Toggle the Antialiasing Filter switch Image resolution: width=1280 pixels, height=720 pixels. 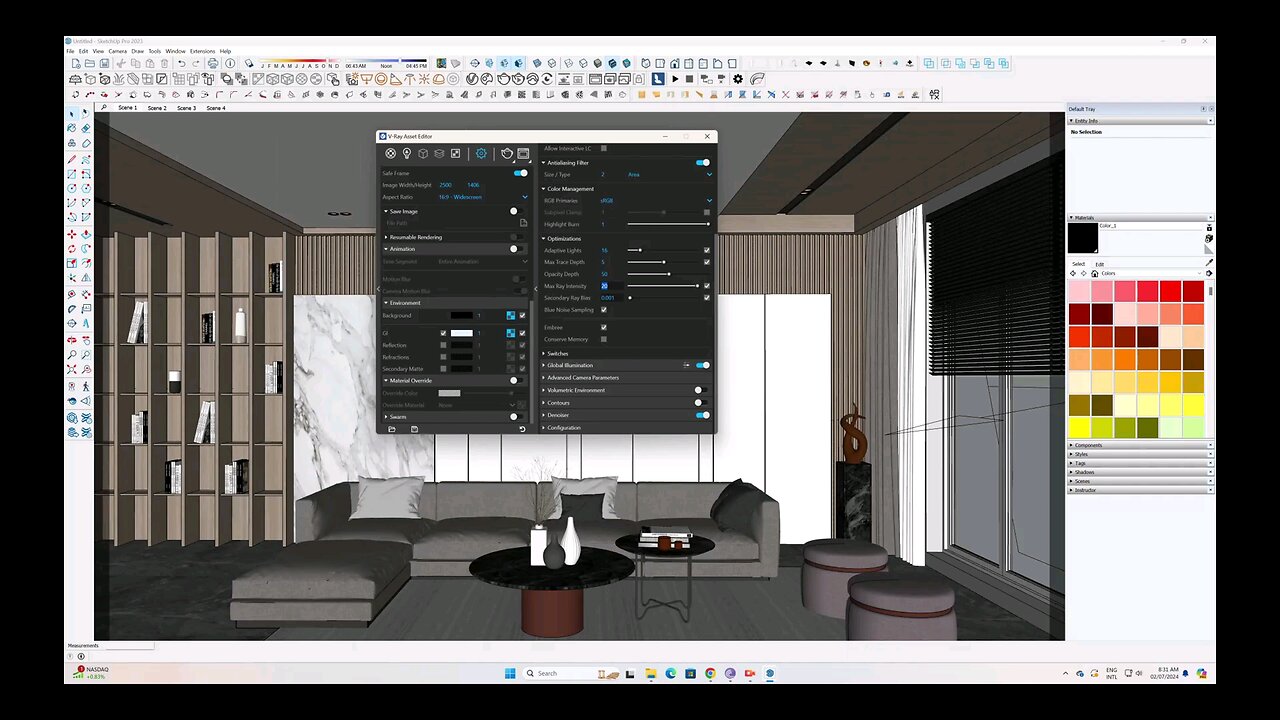pyautogui.click(x=702, y=162)
